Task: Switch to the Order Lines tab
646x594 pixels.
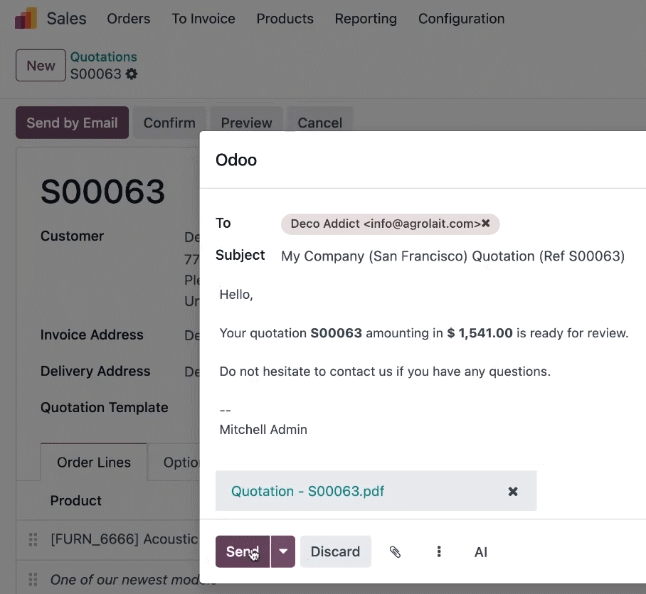Action: (x=94, y=462)
